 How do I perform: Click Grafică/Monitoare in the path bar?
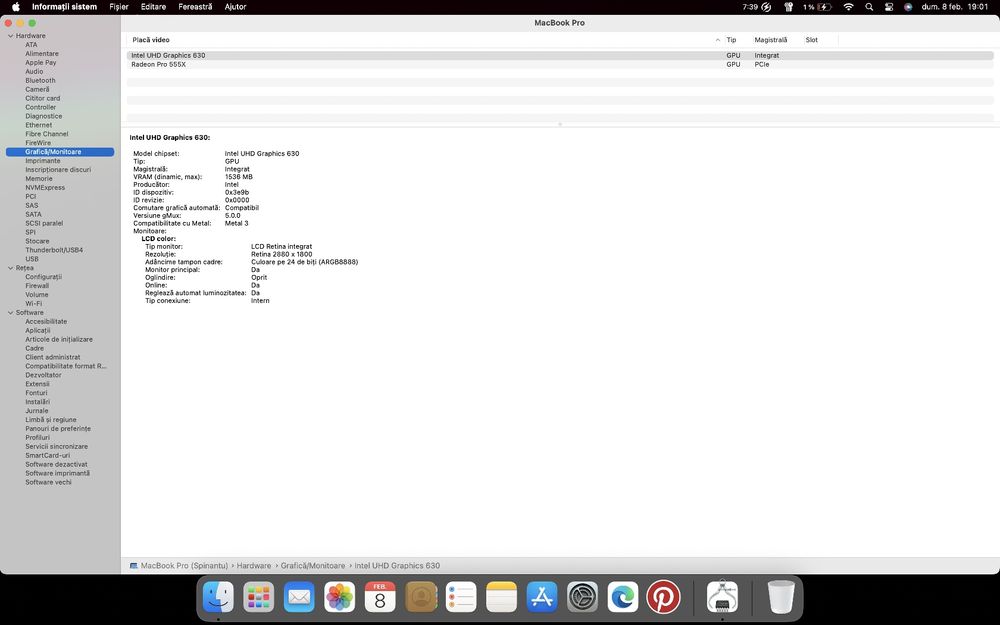312,566
